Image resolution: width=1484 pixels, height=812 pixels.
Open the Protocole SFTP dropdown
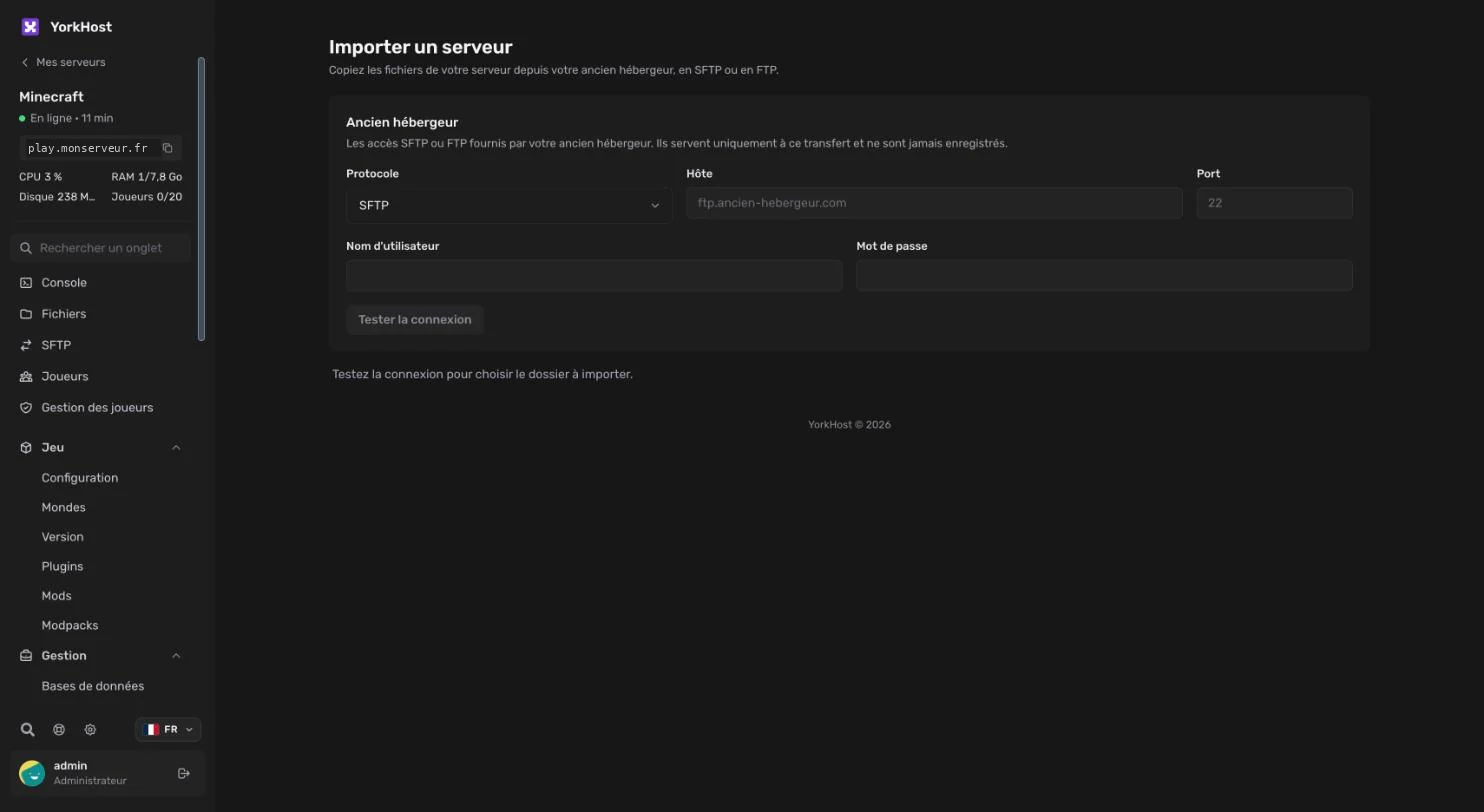509,205
